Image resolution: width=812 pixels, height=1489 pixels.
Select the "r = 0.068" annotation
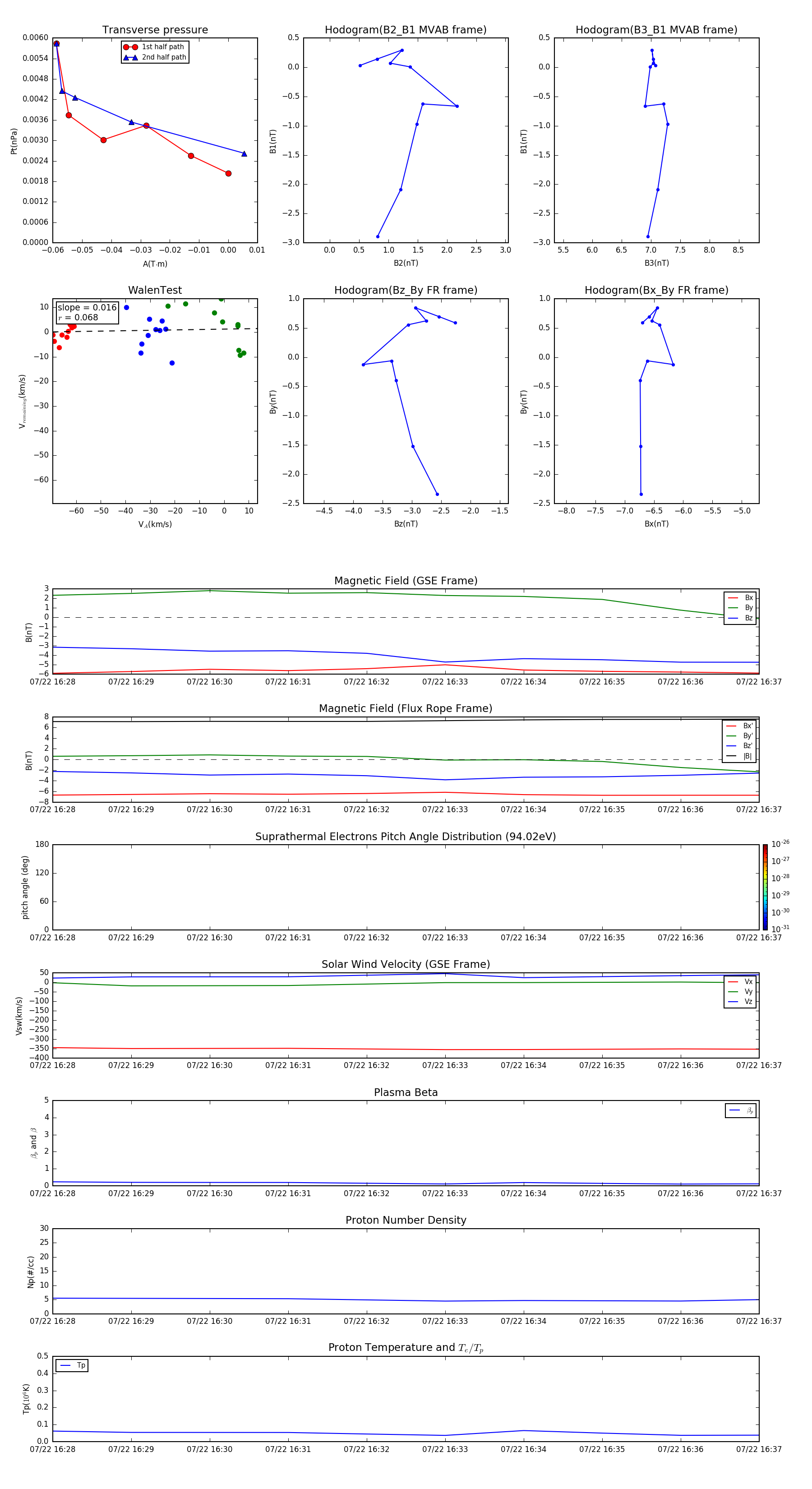tap(78, 318)
